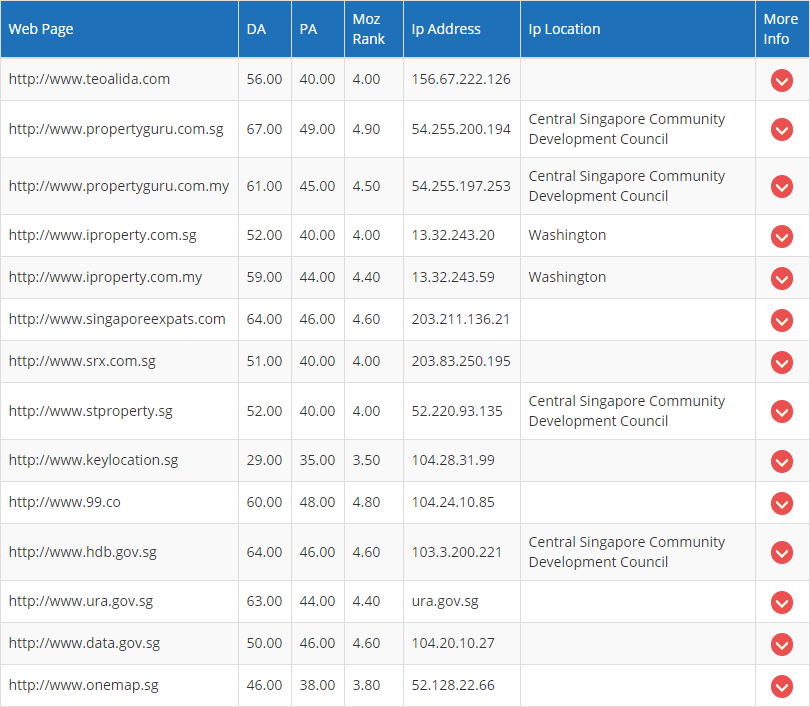
Task: Select http://www.stproperty.sg web page text
Action: (91, 411)
